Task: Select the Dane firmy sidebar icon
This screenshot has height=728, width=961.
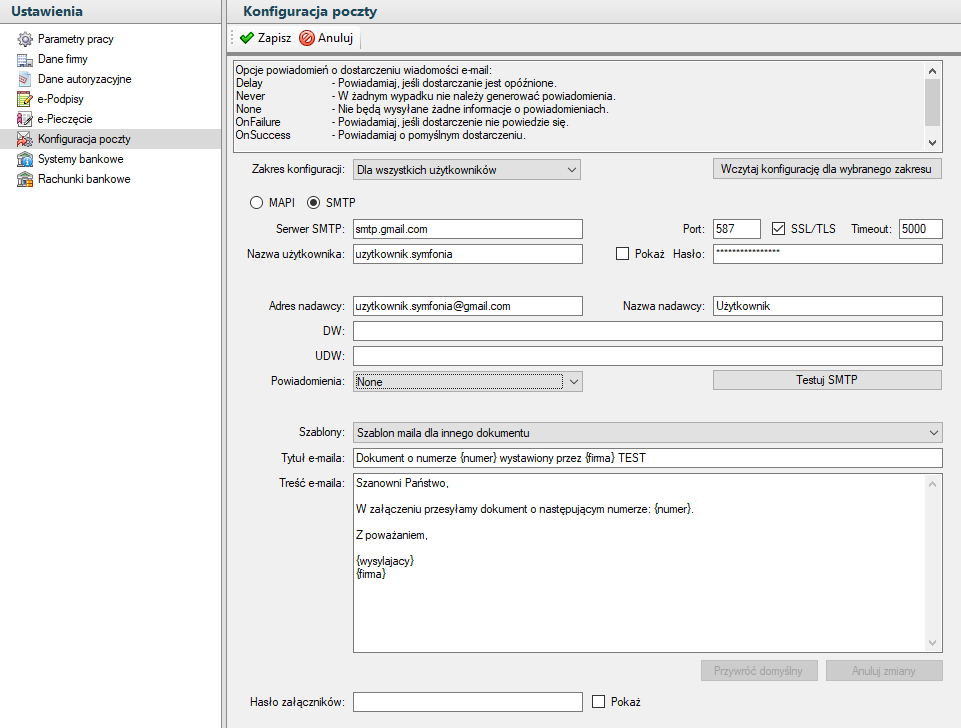Action: tap(25, 60)
